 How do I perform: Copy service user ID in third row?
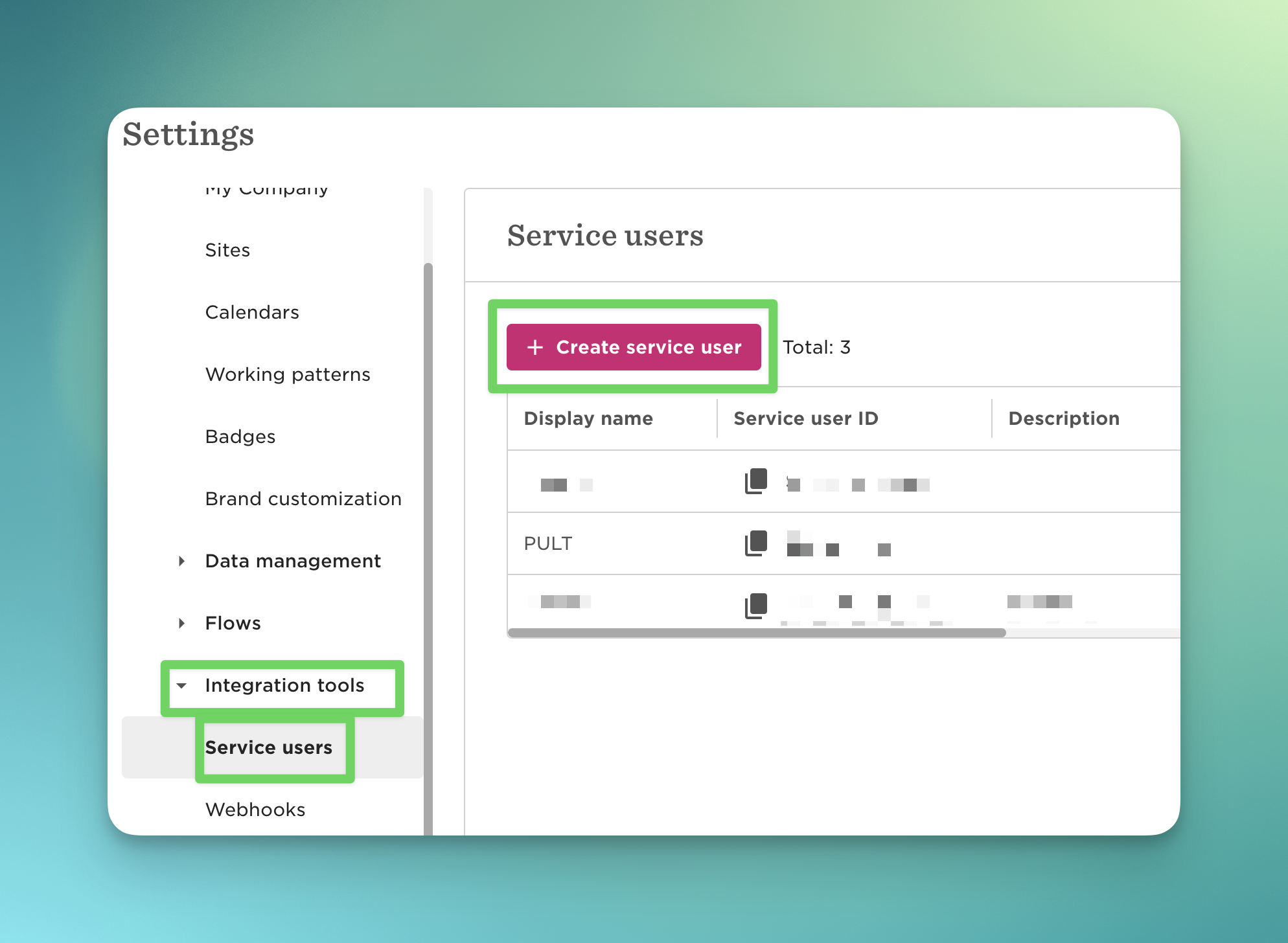point(755,606)
